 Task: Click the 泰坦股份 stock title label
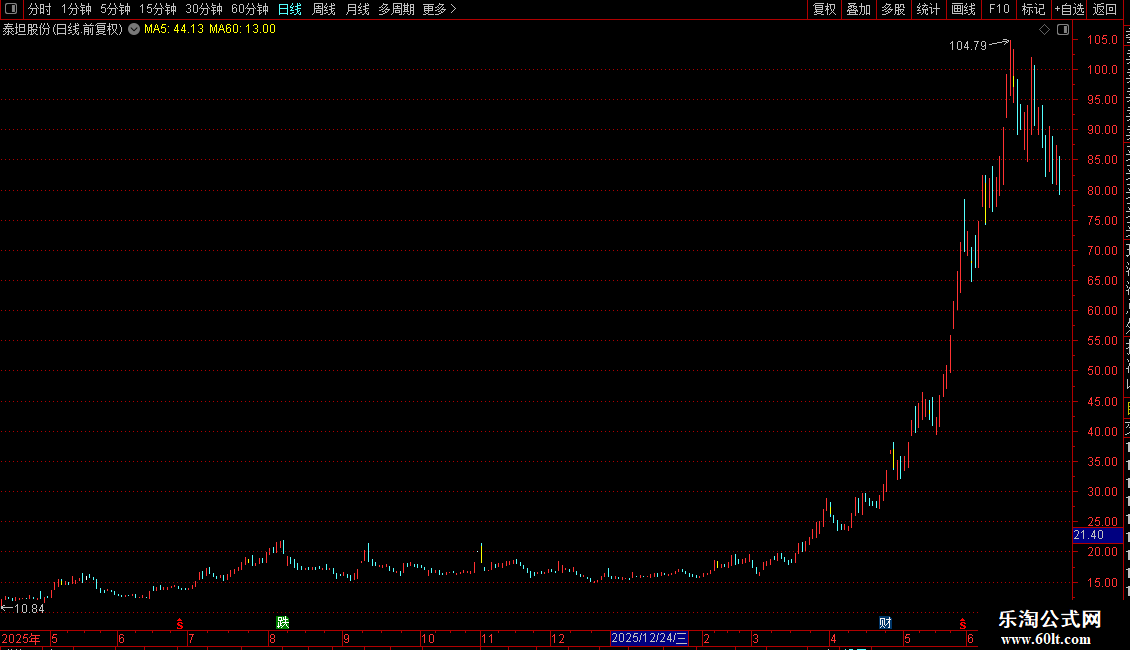coord(63,29)
